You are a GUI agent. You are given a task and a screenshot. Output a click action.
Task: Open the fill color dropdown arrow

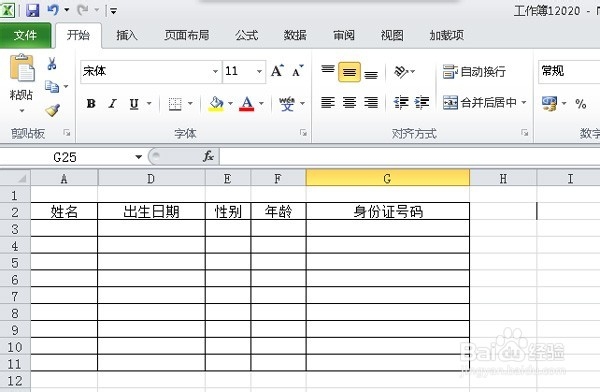[230, 103]
